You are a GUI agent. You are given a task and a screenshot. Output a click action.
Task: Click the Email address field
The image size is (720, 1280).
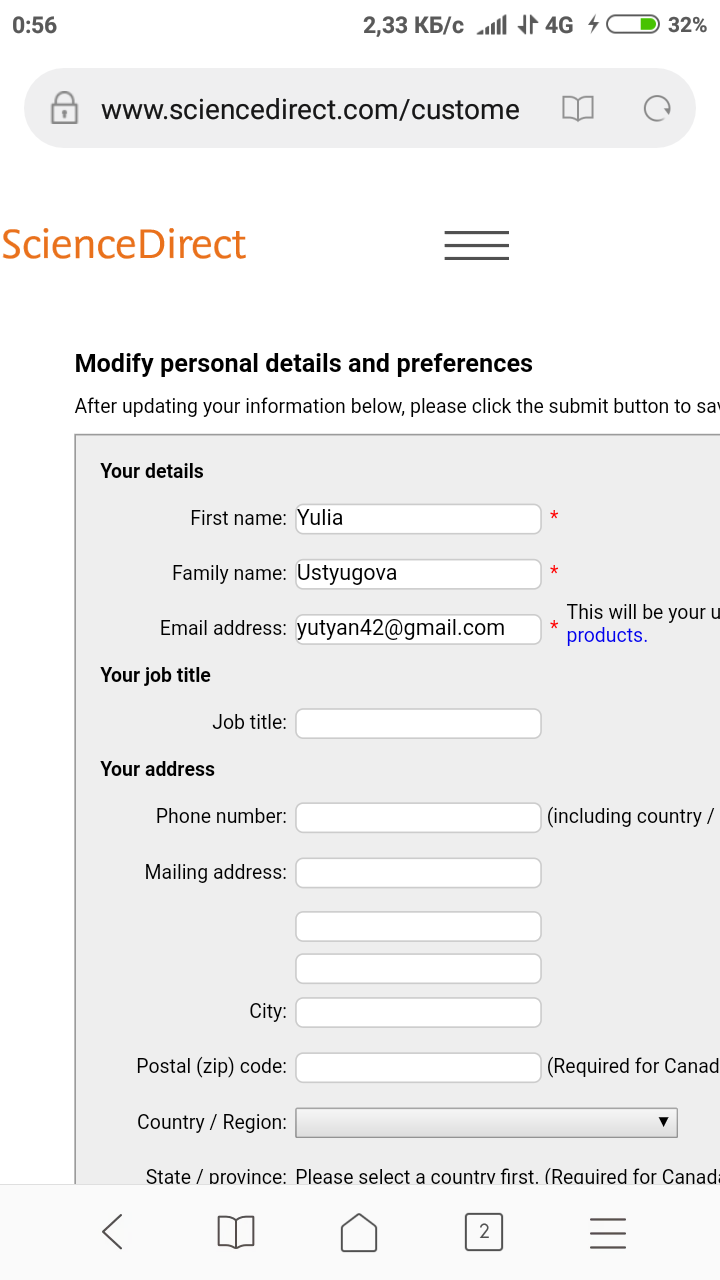click(418, 629)
